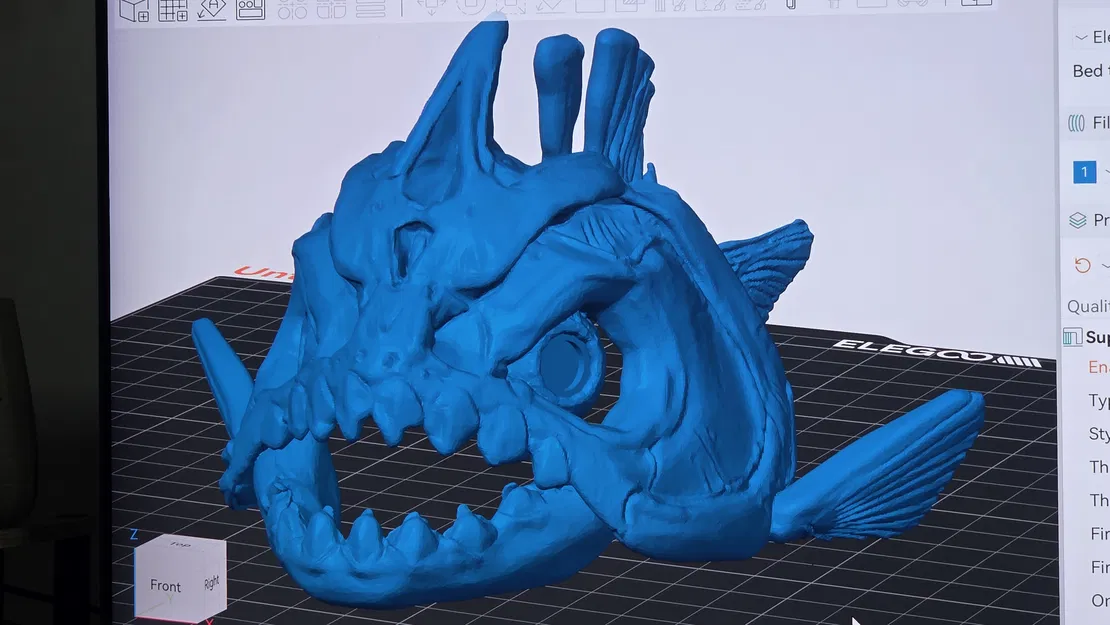Click the support Style row label
This screenshot has width=1110, height=625.
(x=1099, y=433)
